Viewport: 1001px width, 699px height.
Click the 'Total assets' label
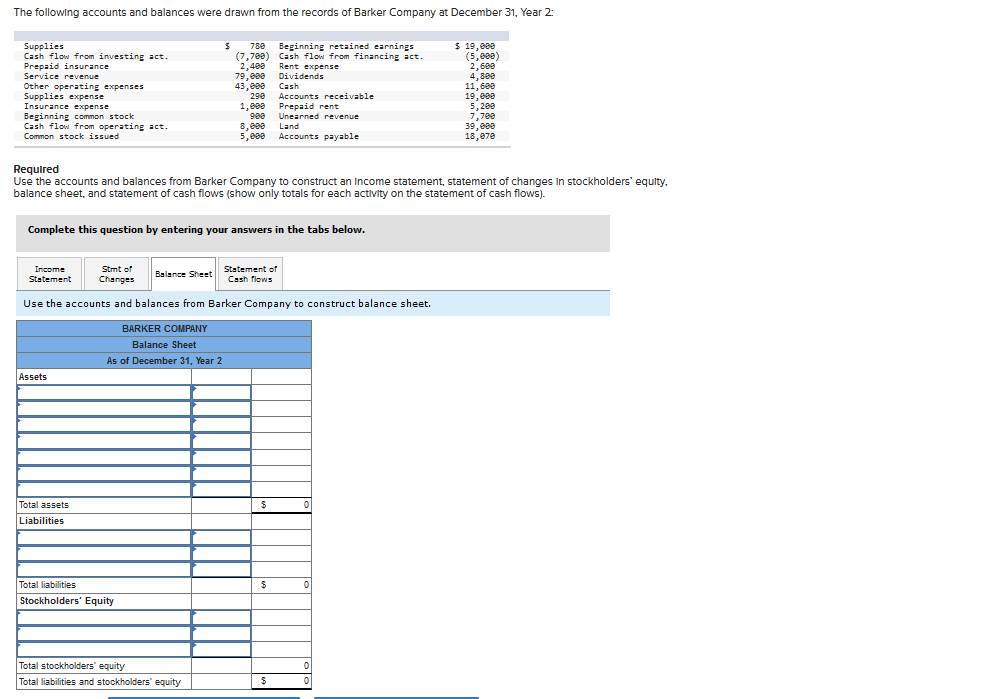(43, 505)
